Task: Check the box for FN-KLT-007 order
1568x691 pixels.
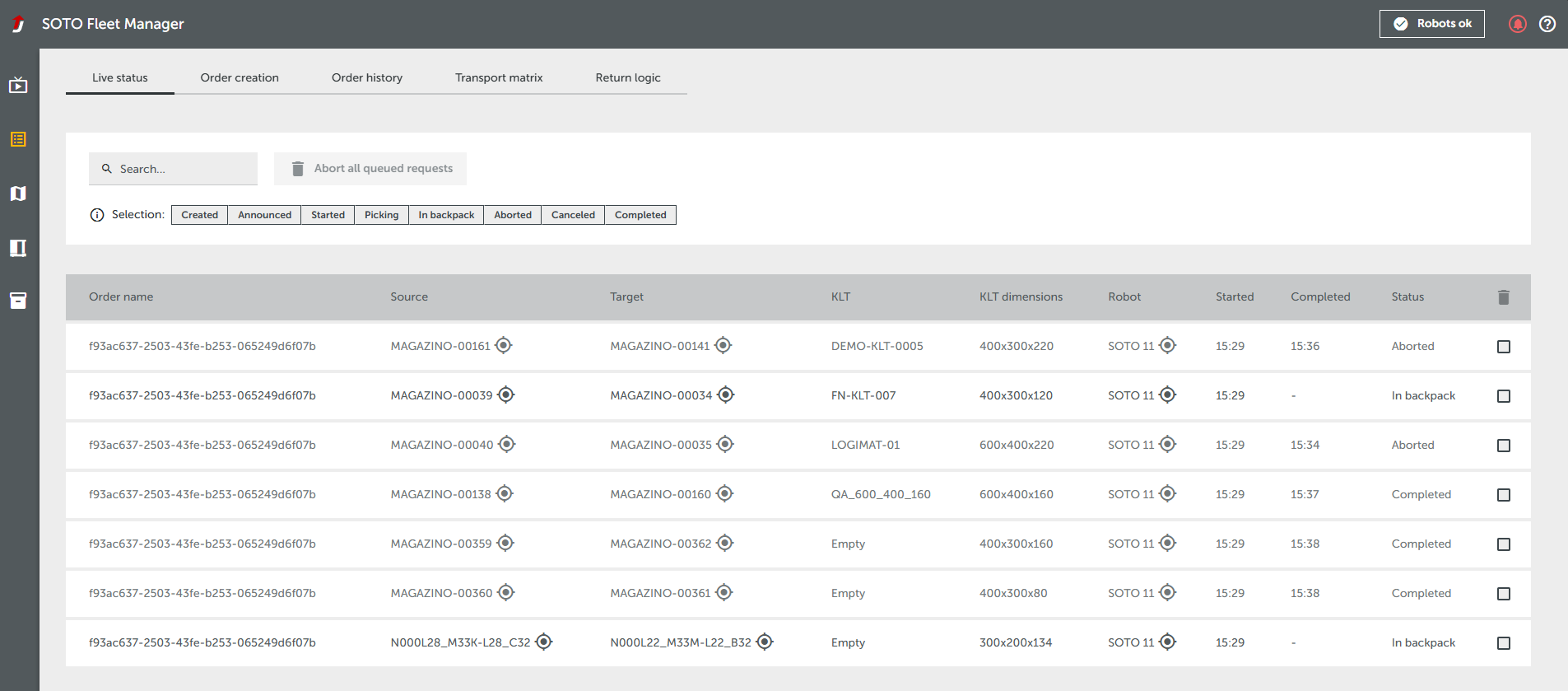Action: 1504,396
